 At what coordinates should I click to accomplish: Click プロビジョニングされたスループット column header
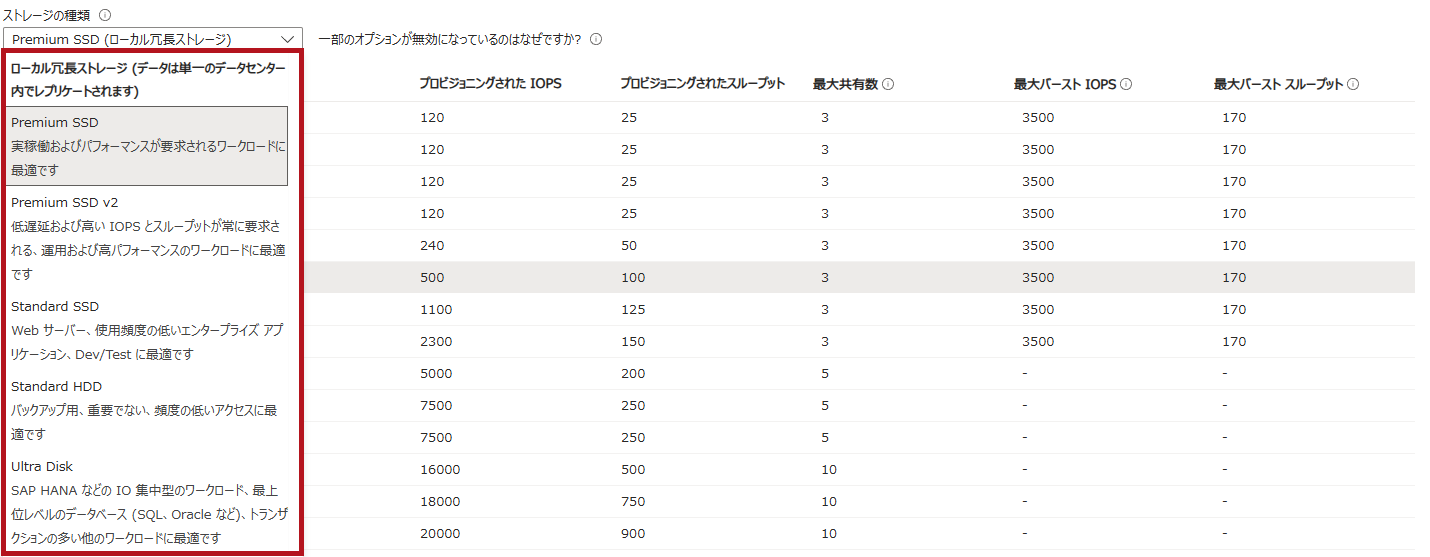point(702,84)
